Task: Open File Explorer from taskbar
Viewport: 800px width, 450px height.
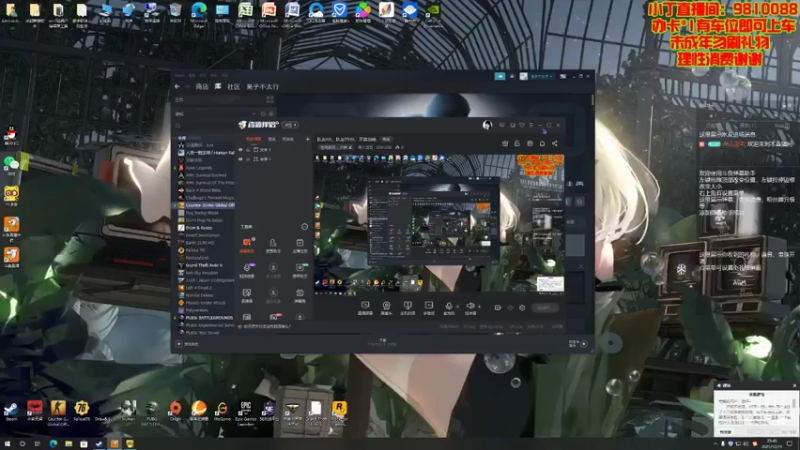Action: pyautogui.click(x=68, y=444)
